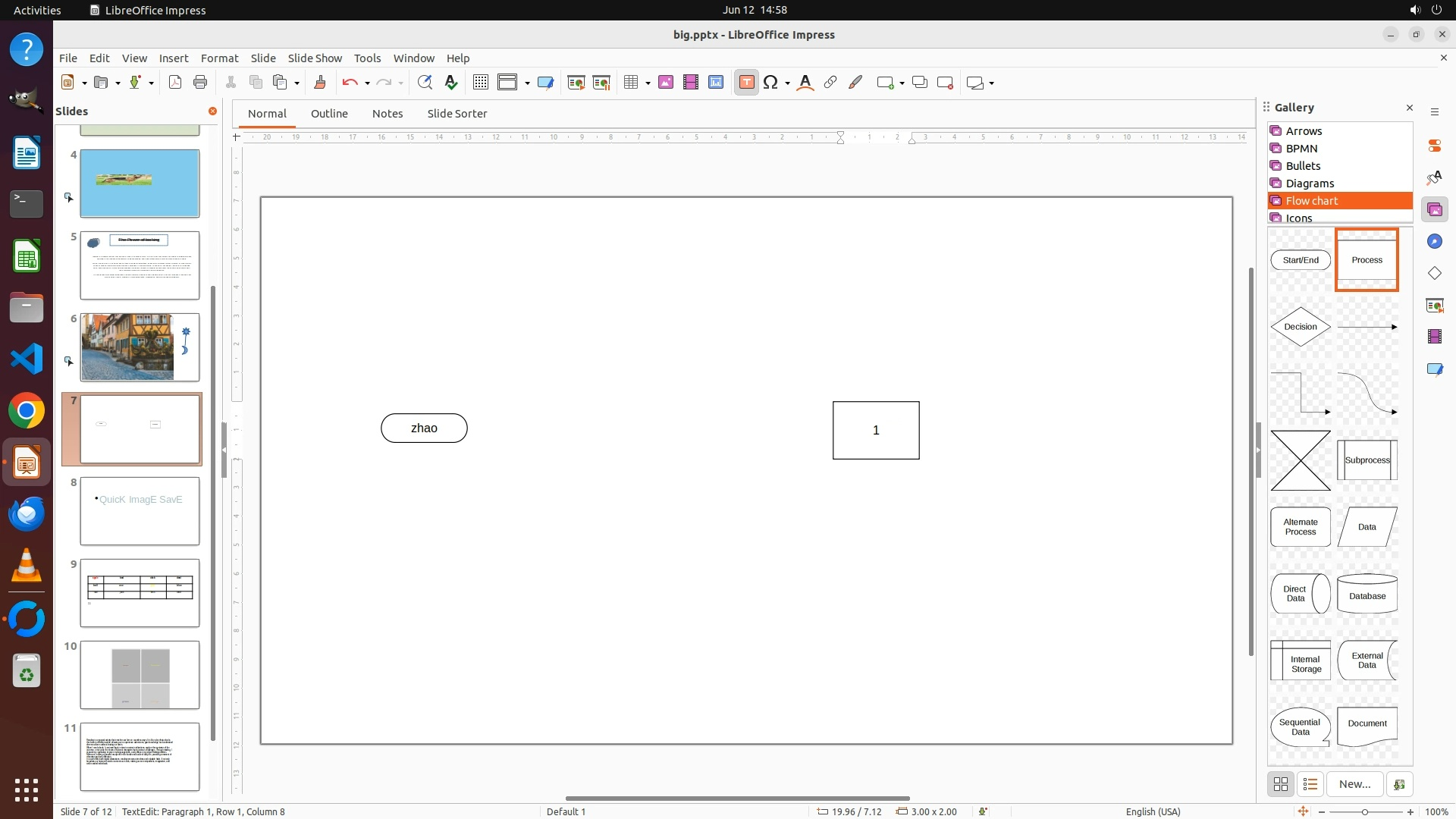Click the Clone Formatting paintbrush icon
The height and width of the screenshot is (819, 1456).
pos(320,83)
